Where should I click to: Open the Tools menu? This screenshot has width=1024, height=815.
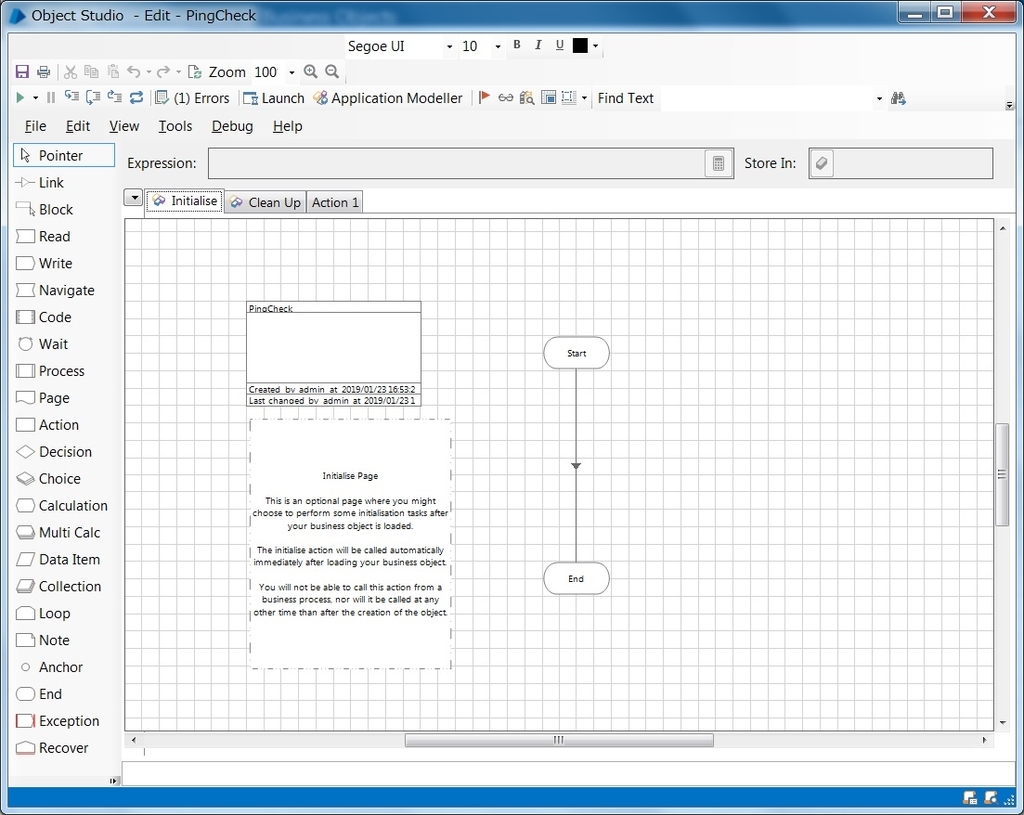coord(175,126)
